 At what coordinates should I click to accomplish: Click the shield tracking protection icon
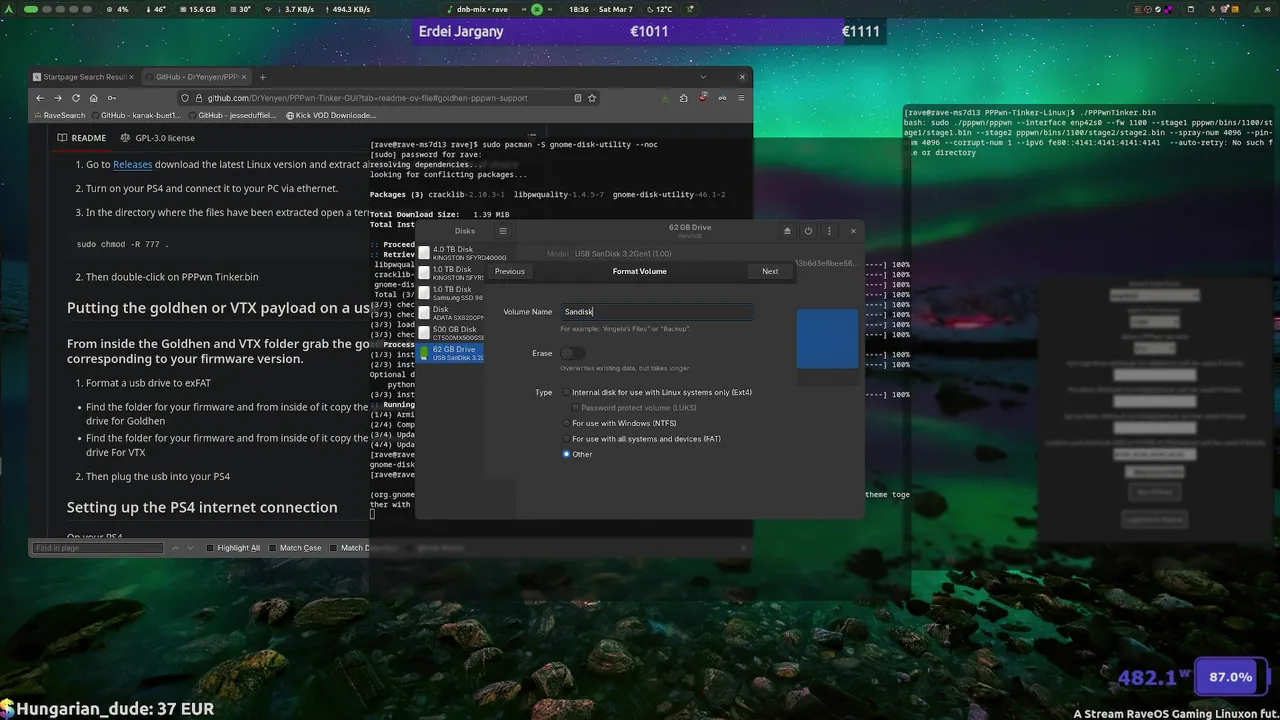click(x=186, y=98)
